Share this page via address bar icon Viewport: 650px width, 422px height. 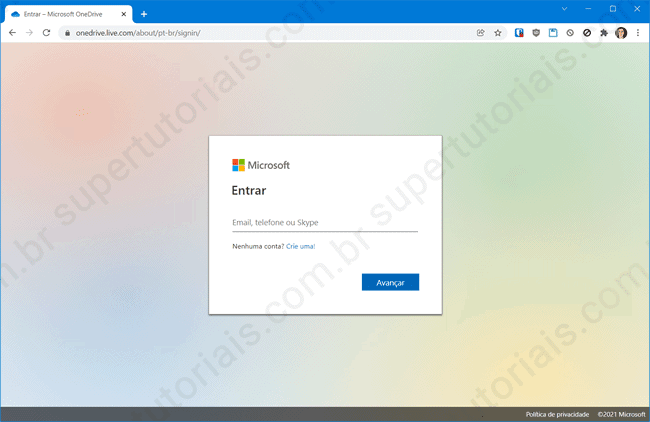481,33
